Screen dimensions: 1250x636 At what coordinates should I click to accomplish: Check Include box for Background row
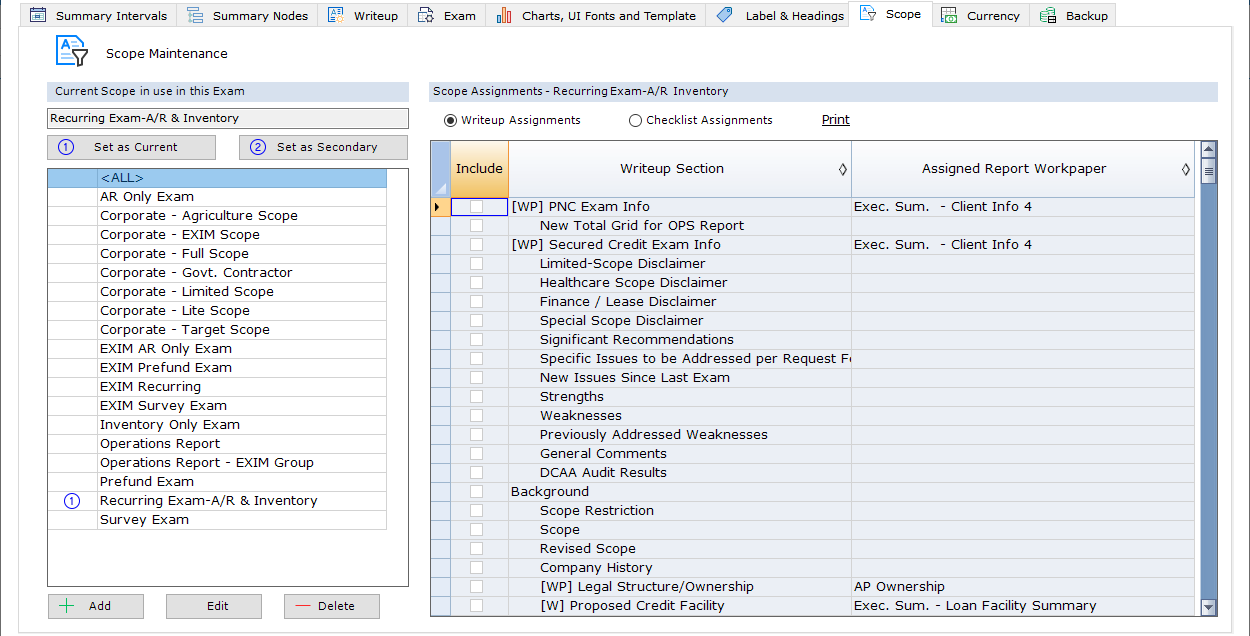pos(476,492)
